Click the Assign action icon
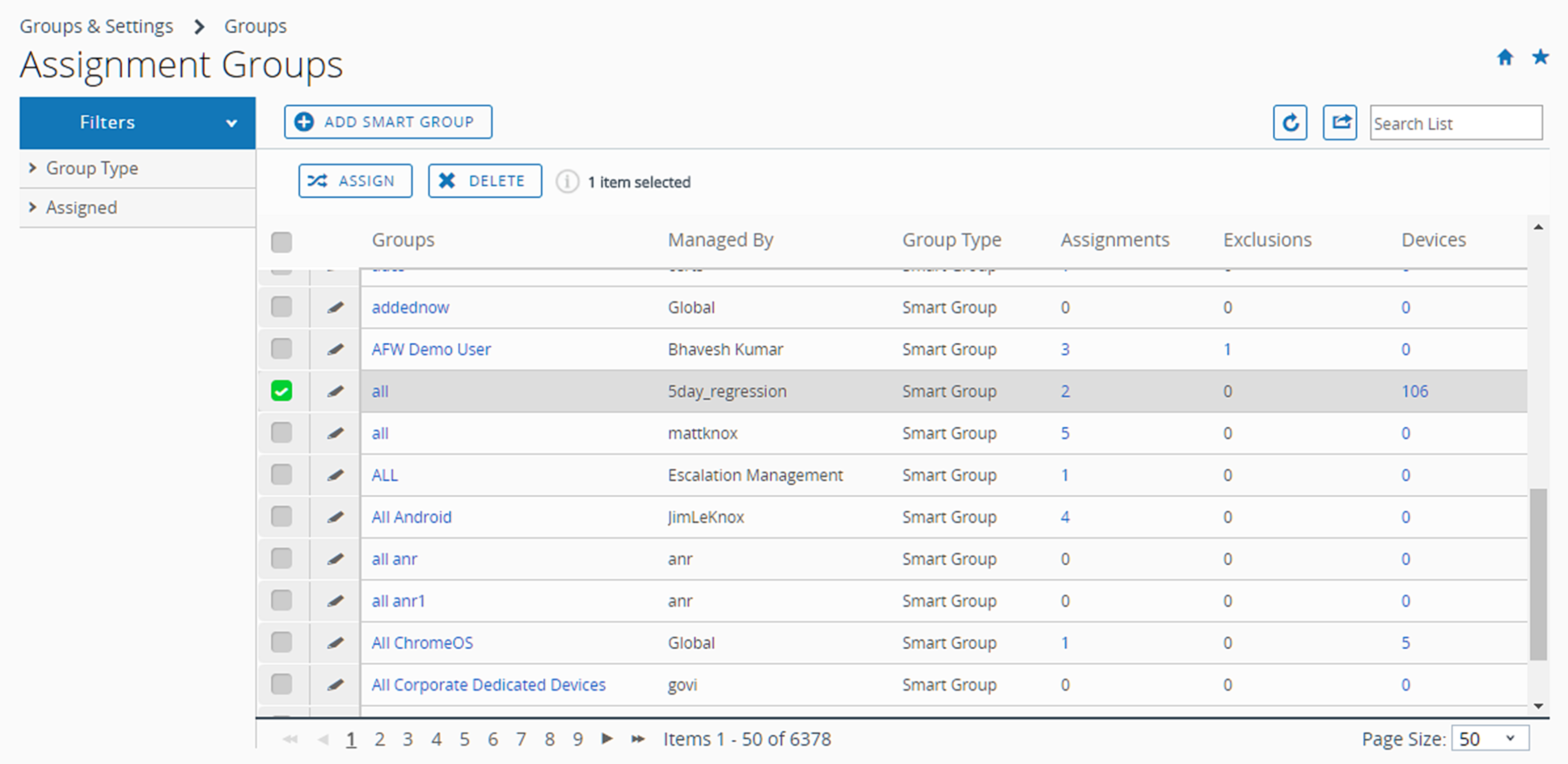 coord(352,181)
